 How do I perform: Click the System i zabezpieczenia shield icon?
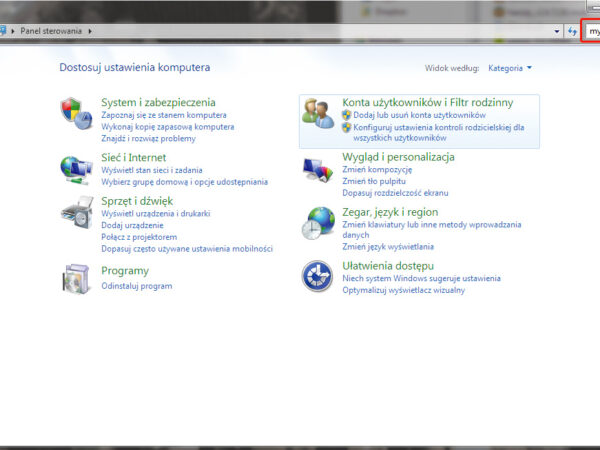click(x=76, y=110)
